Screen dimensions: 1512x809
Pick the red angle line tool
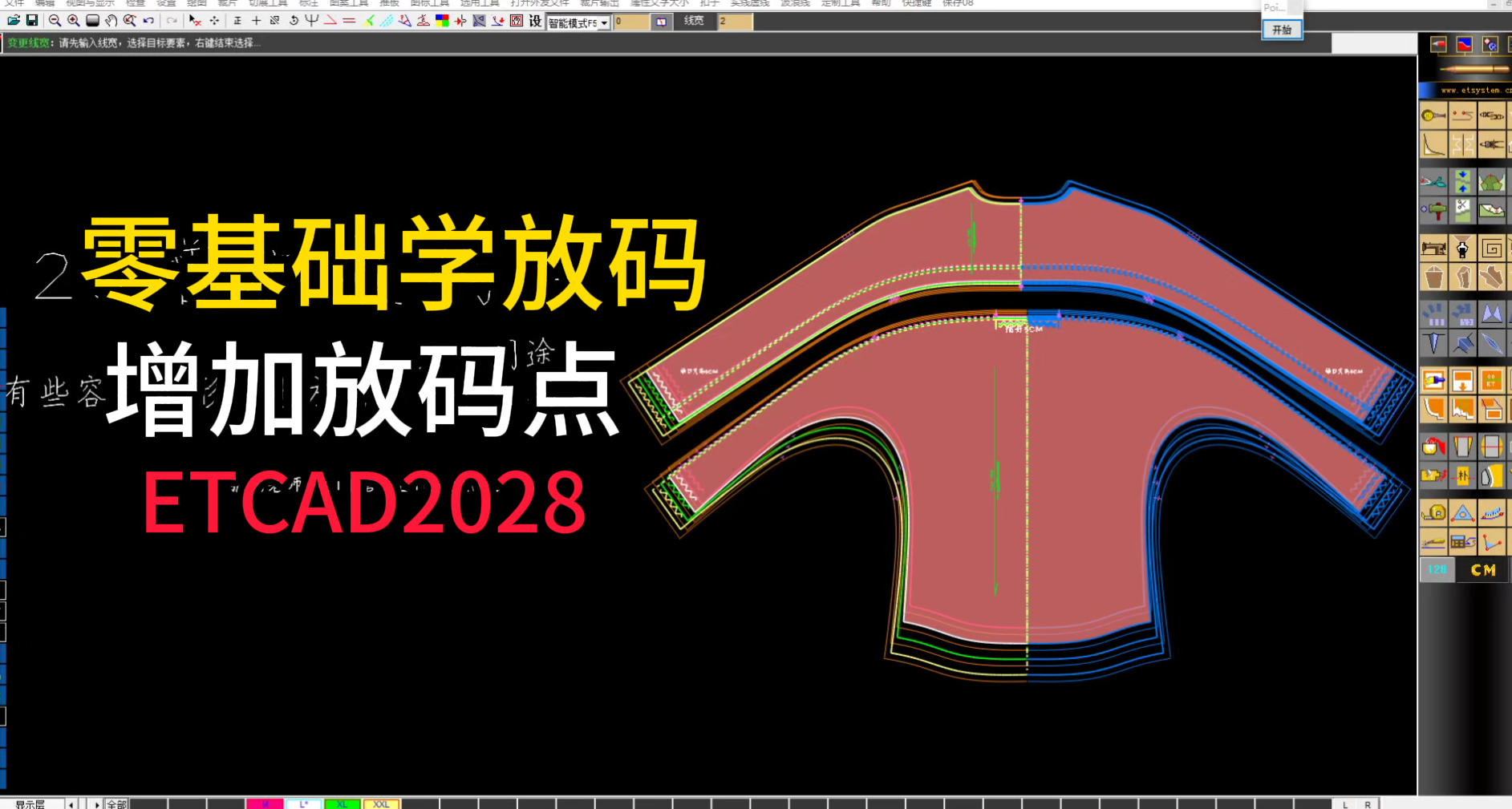click(330, 21)
